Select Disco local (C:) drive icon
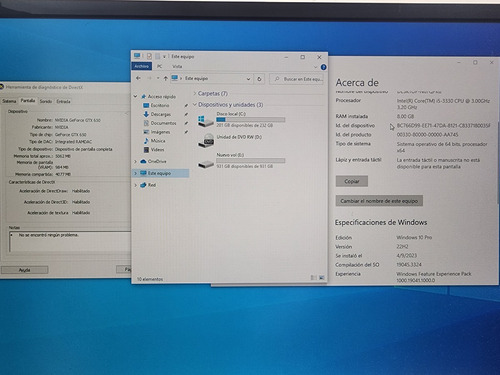 (206, 120)
